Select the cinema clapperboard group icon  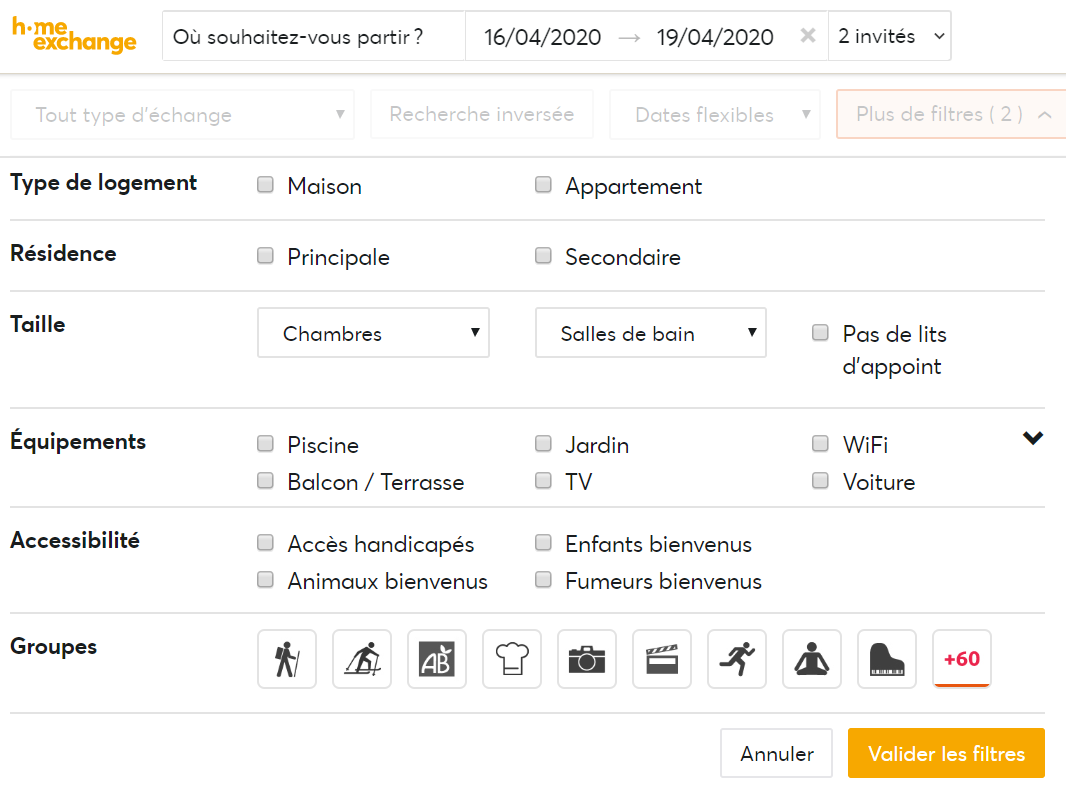(662, 659)
